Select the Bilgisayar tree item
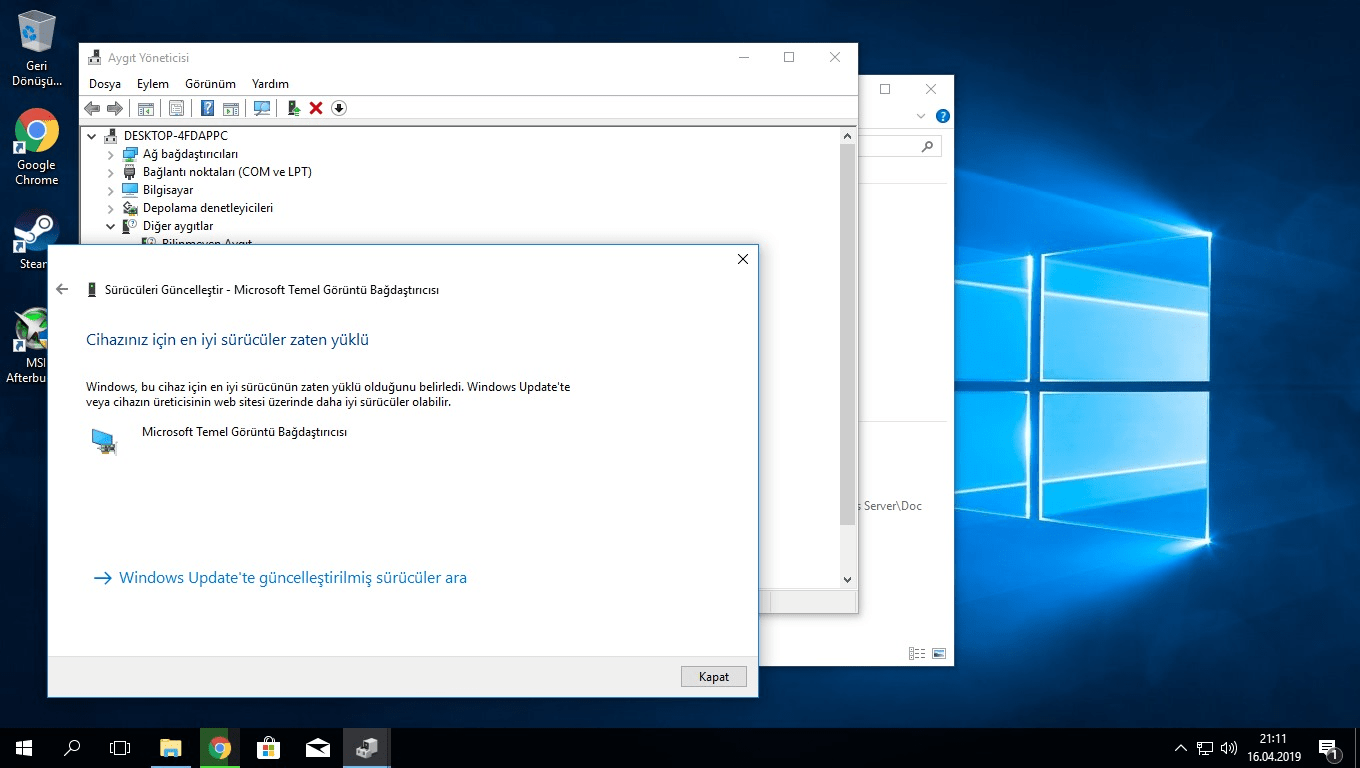 pos(167,190)
